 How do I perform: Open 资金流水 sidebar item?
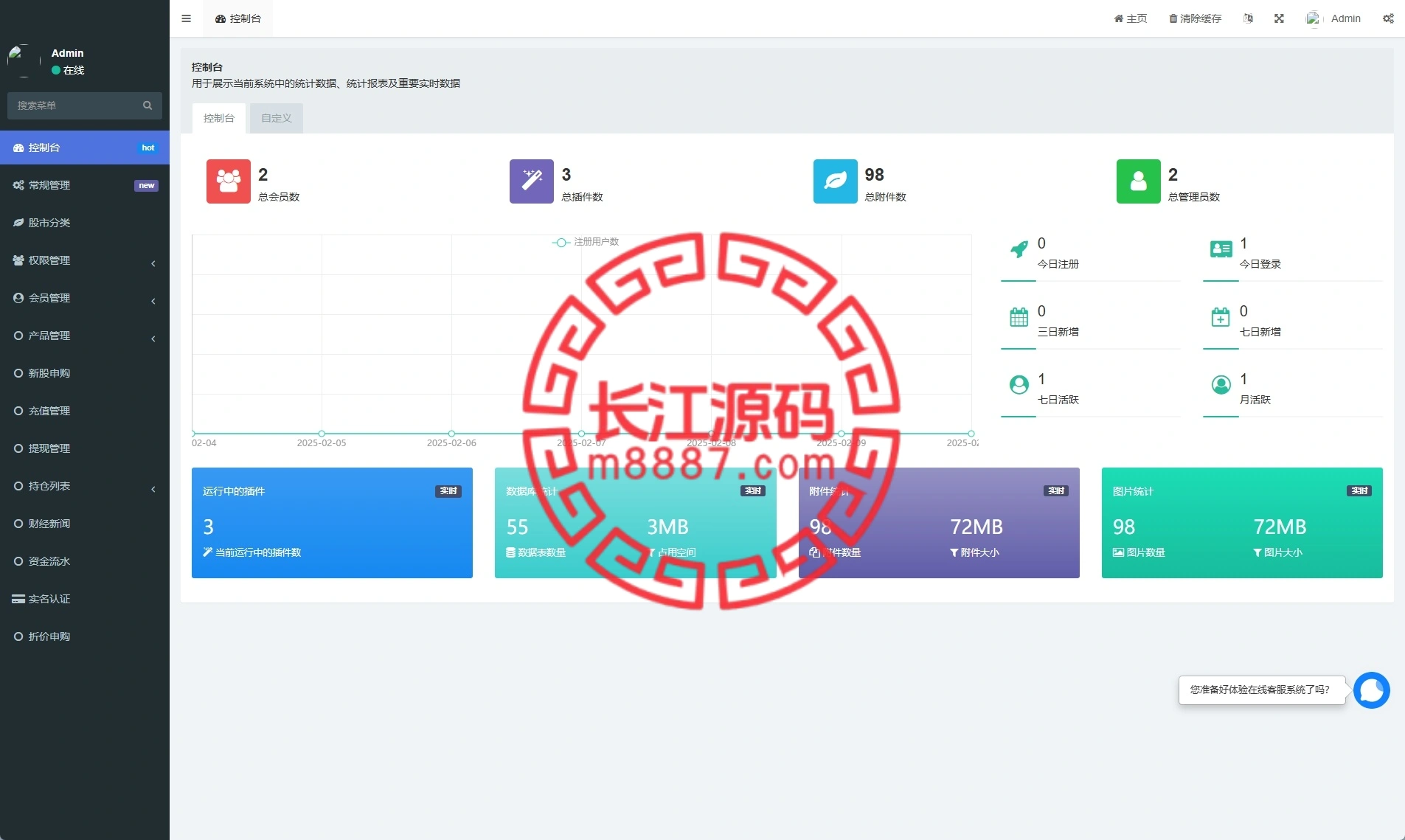[85, 561]
